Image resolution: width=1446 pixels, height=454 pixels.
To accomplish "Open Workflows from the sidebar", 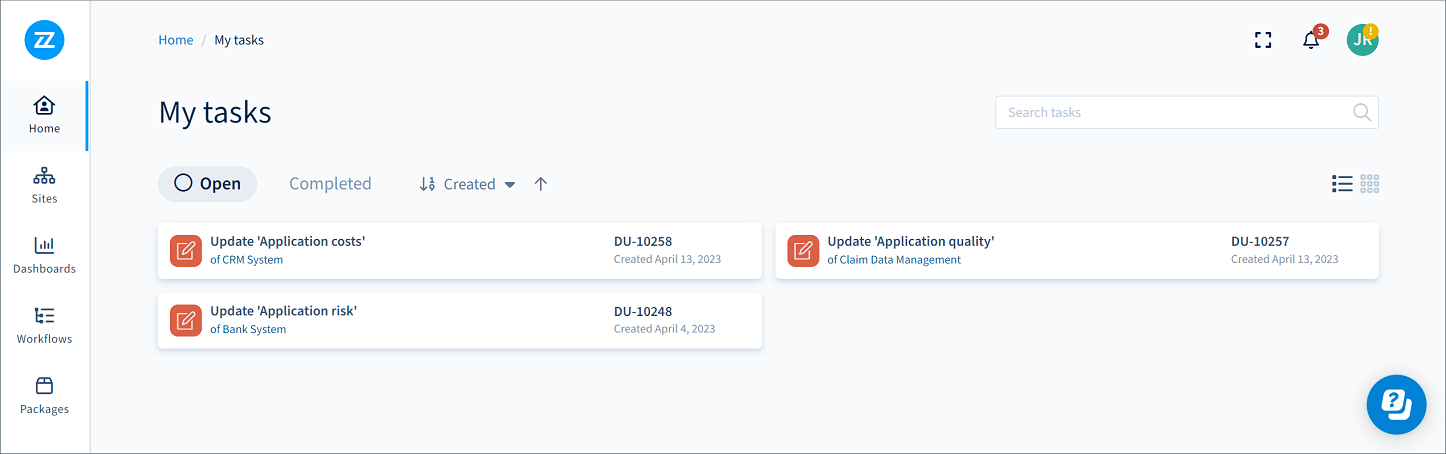I will click(44, 325).
